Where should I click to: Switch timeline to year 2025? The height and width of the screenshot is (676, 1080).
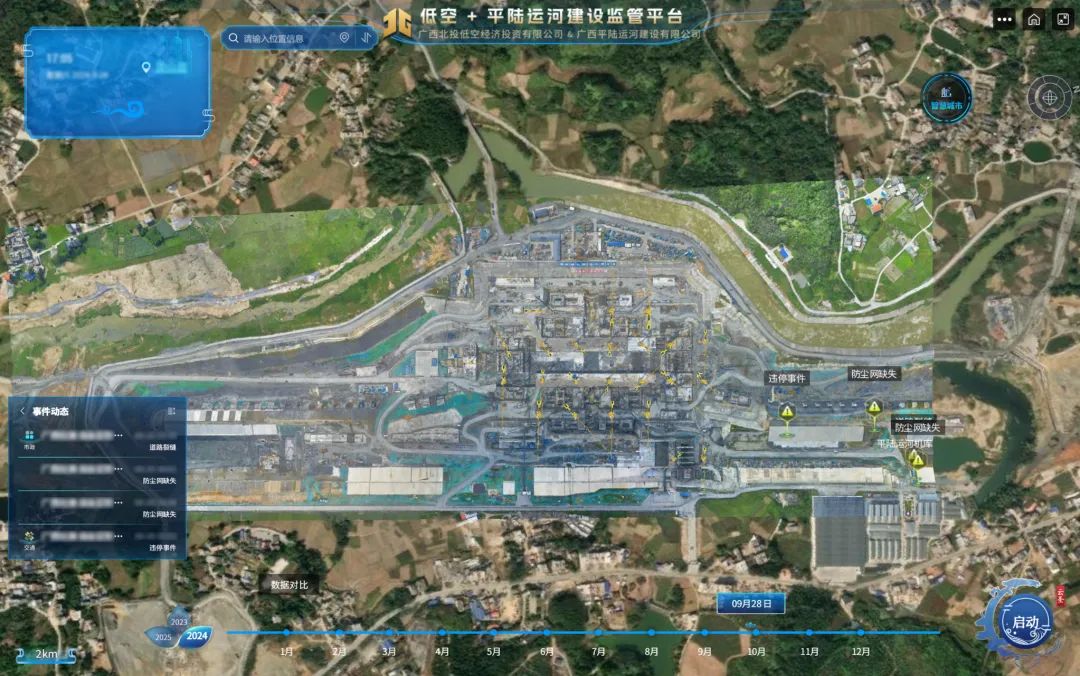tap(162, 637)
